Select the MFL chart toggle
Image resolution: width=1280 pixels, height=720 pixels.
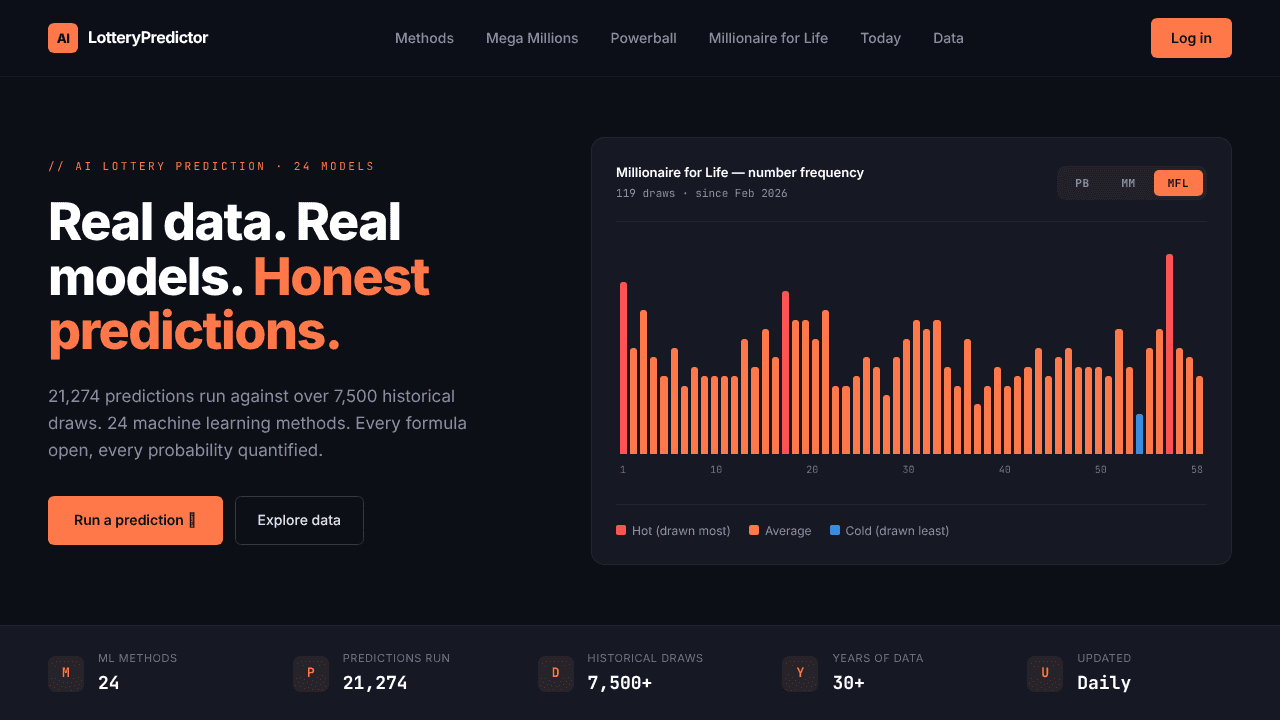point(1178,183)
